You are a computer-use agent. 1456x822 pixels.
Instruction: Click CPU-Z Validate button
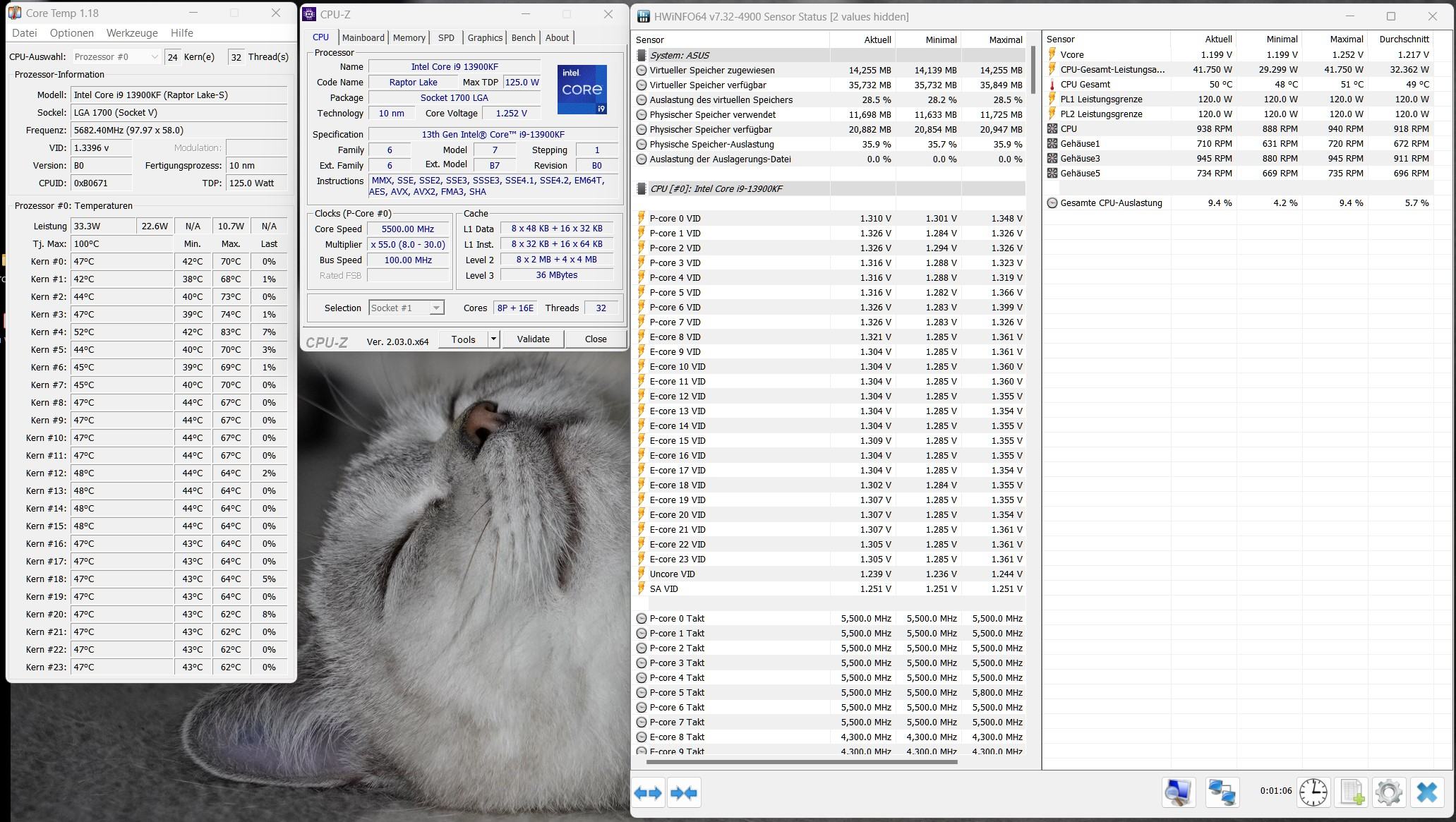tap(534, 339)
